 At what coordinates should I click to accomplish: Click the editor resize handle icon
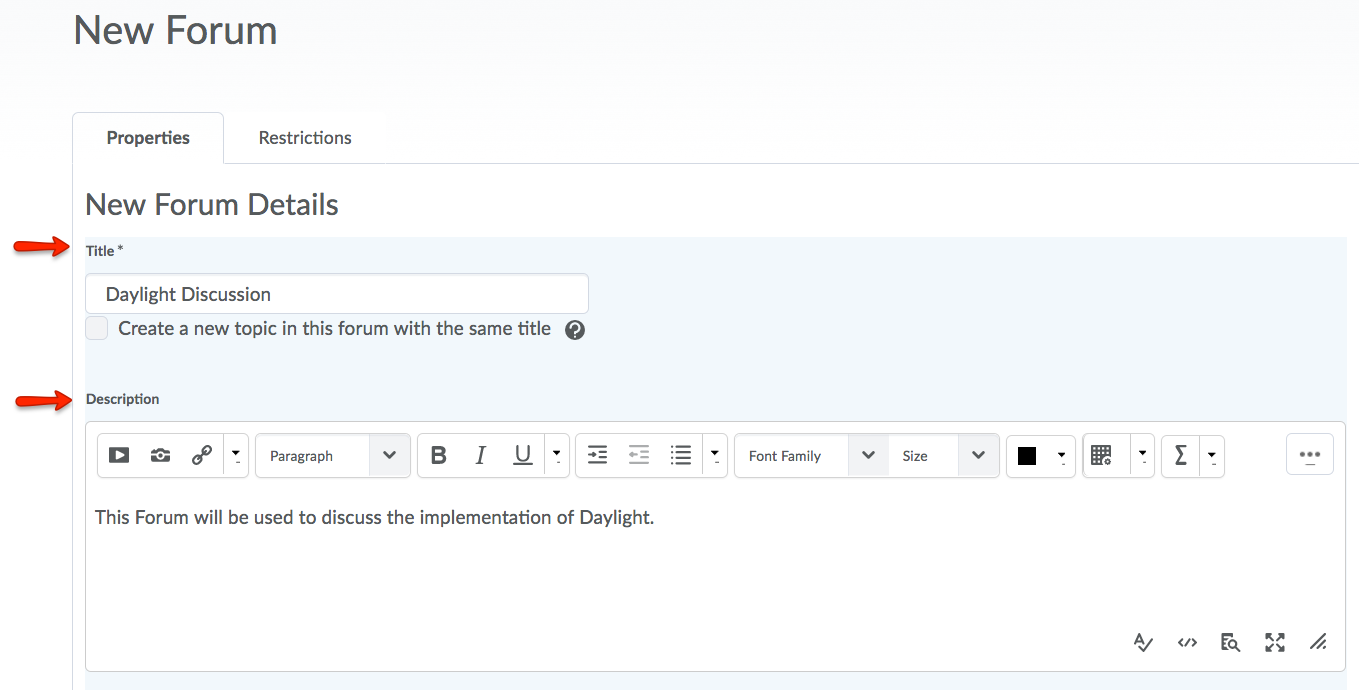[x=1318, y=642]
